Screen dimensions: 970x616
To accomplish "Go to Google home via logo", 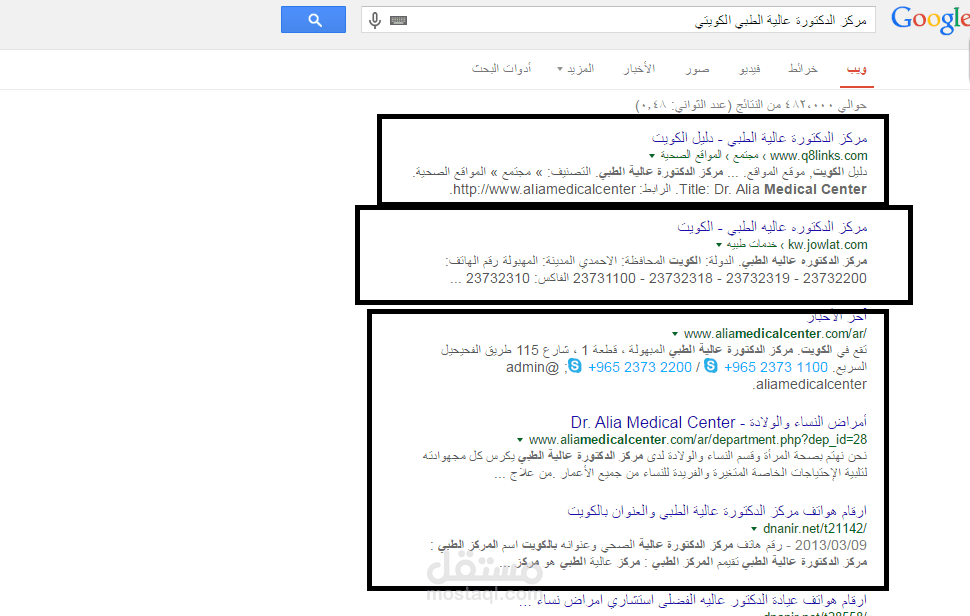I will 929,20.
